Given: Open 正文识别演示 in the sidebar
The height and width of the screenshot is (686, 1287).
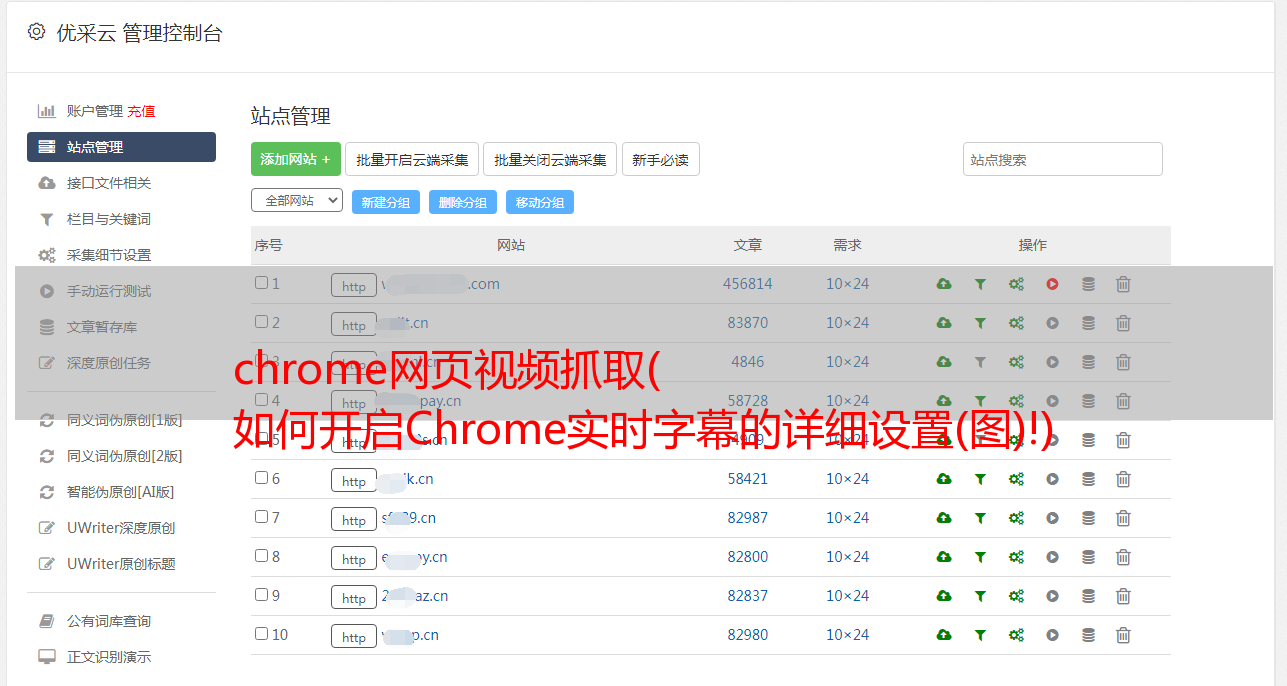Looking at the screenshot, I should click(x=109, y=657).
